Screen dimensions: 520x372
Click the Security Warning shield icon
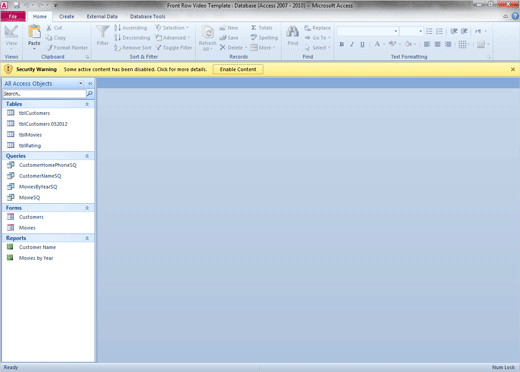coord(8,69)
